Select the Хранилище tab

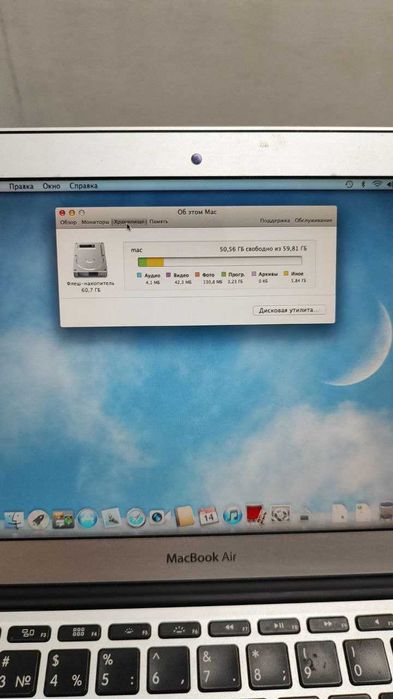[x=129, y=221]
